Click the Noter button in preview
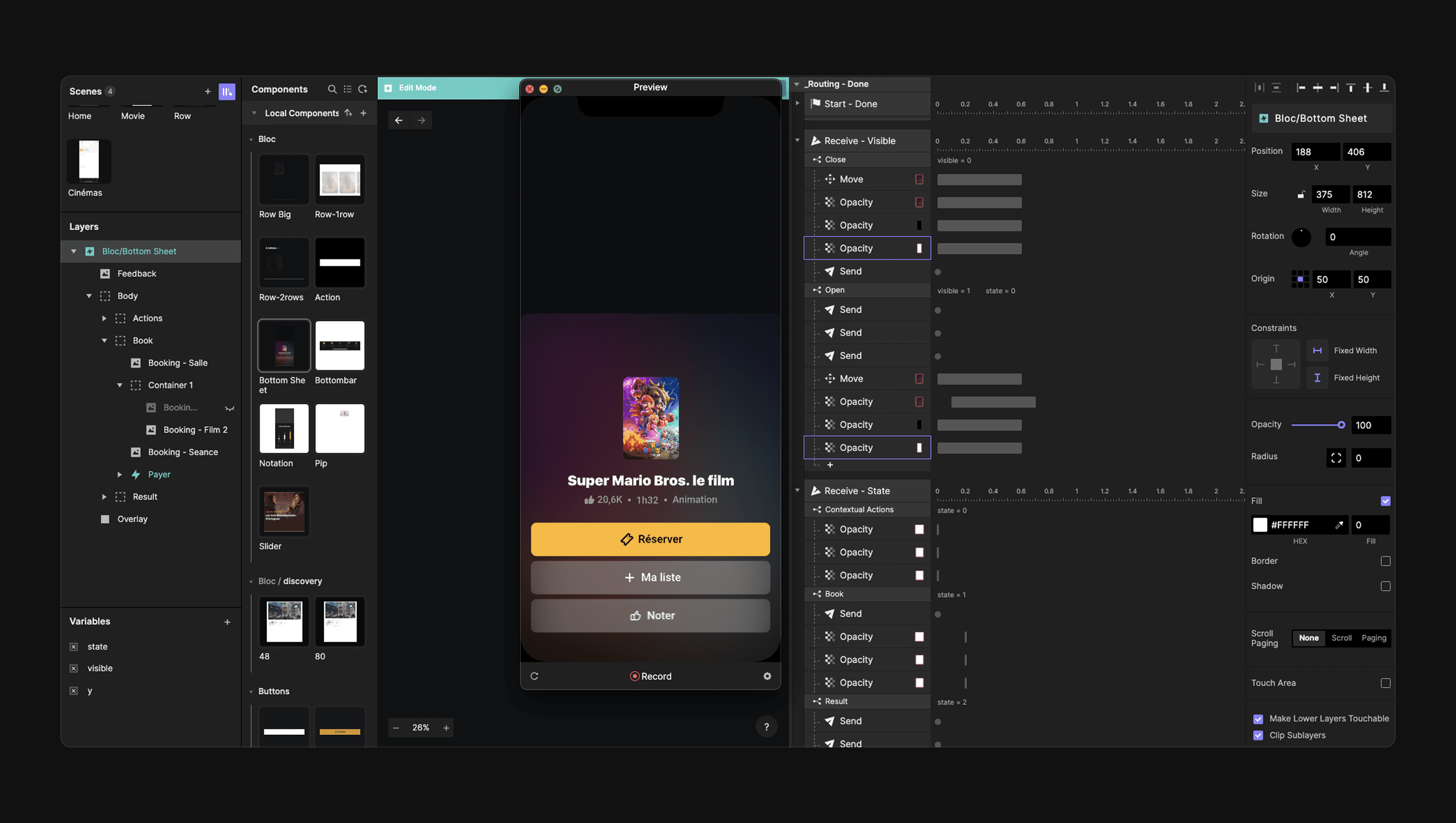This screenshot has height=823, width=1456. [x=650, y=616]
